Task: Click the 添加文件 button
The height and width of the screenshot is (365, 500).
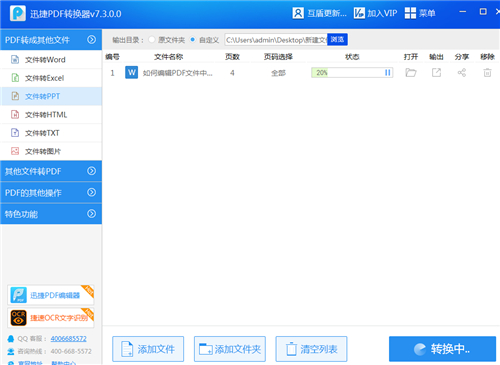Action: click(x=148, y=349)
